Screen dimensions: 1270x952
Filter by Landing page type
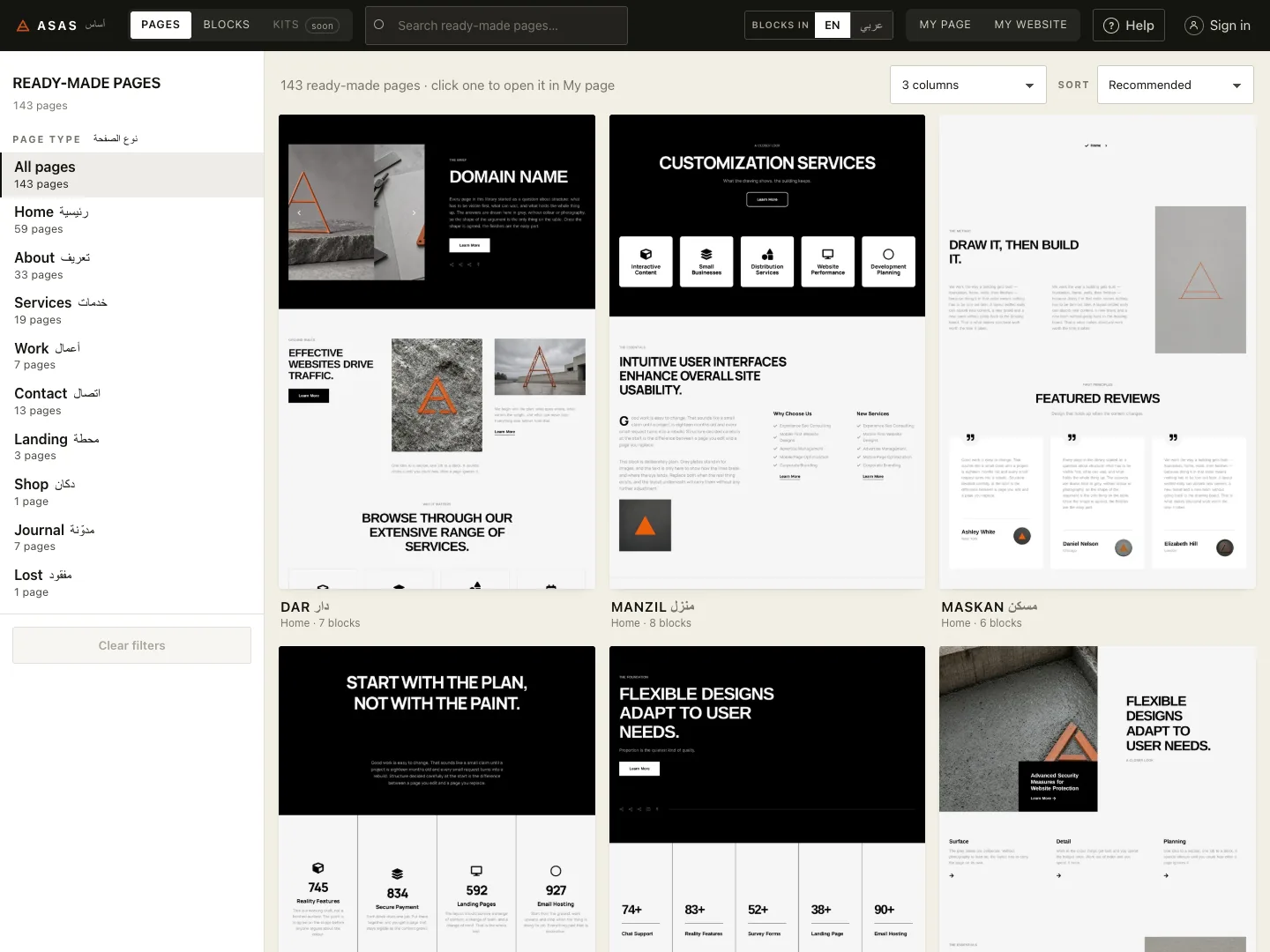[131, 447]
